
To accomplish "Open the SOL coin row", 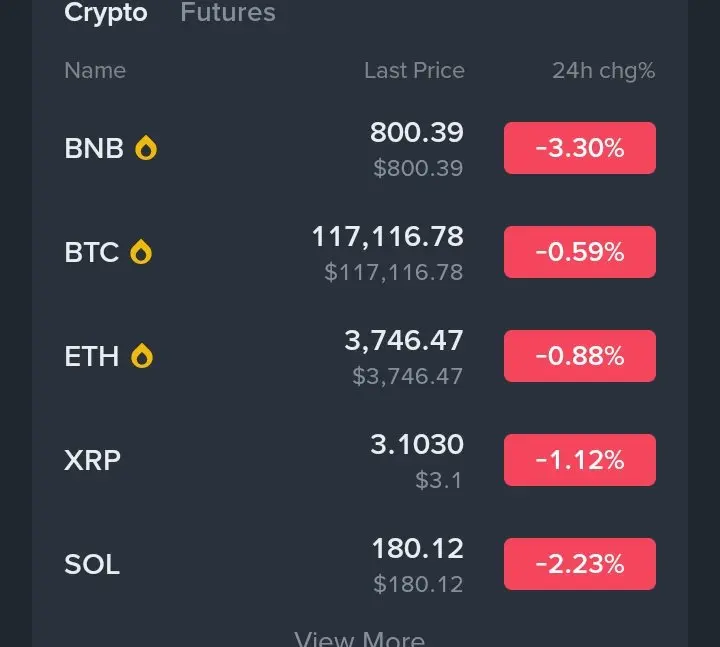I will click(x=360, y=564).
